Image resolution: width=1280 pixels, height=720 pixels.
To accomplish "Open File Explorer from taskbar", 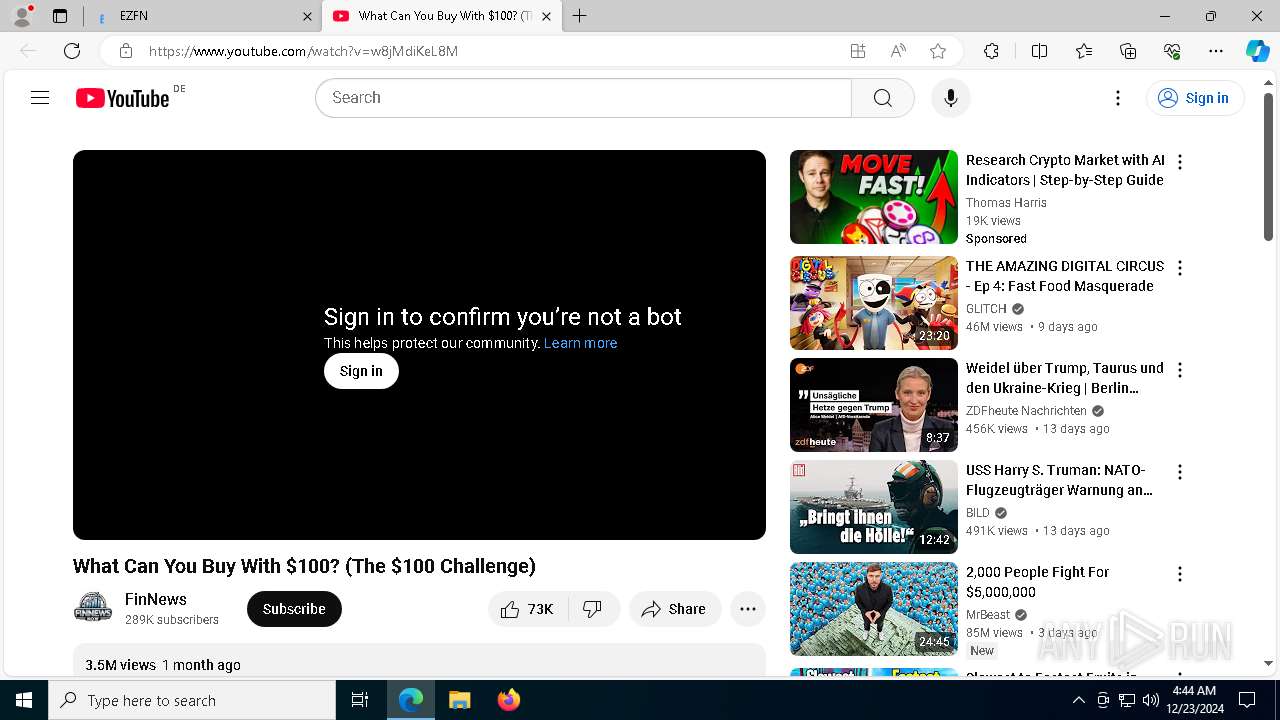I will click(x=459, y=700).
